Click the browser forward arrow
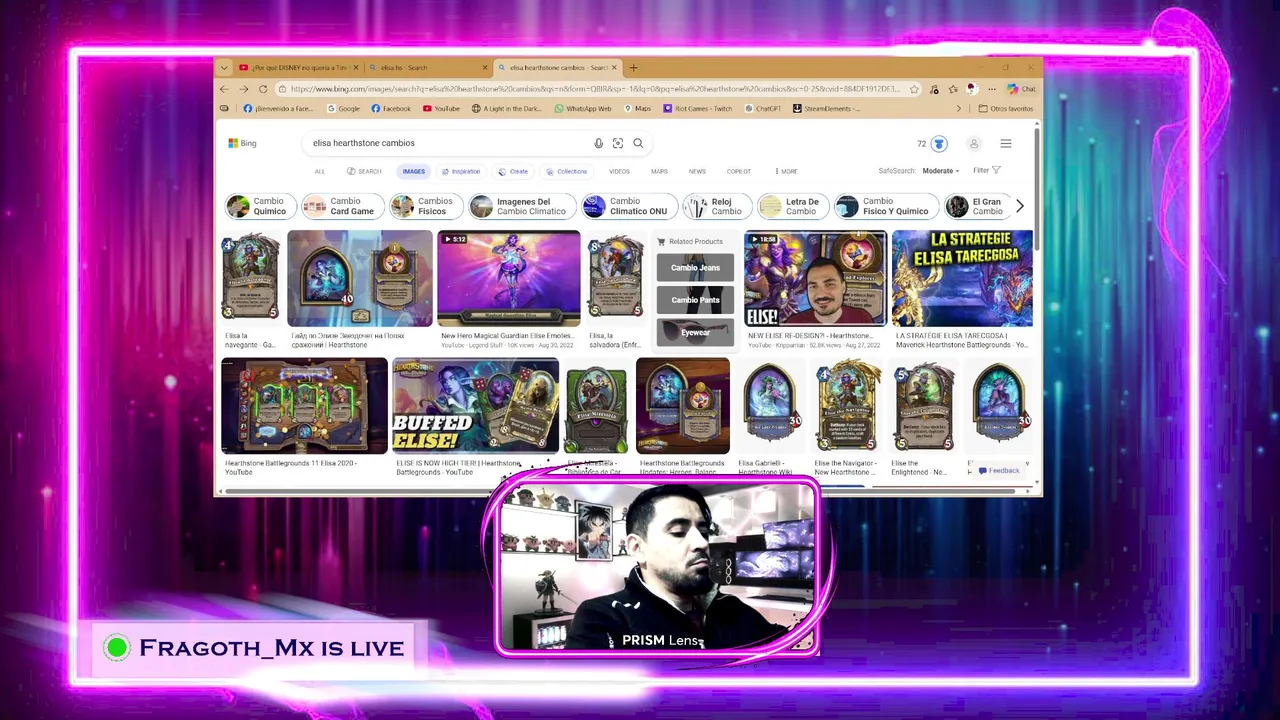The image size is (1280, 720). coord(243,89)
